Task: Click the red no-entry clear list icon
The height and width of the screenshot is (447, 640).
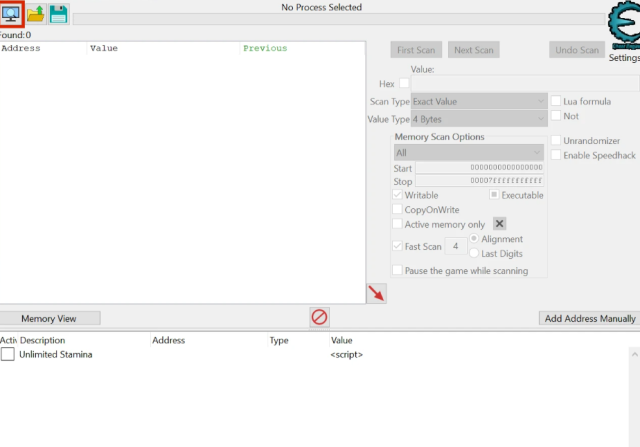Action: (x=319, y=317)
